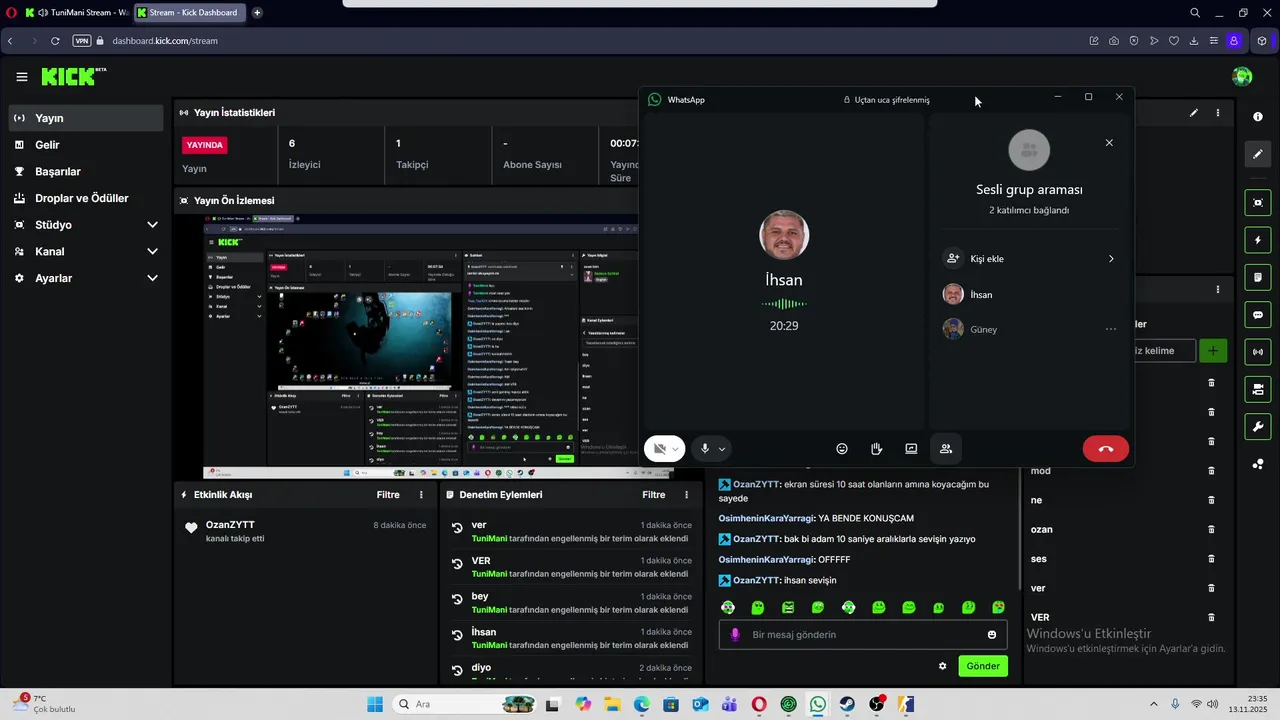Open microphone options arrow in WhatsApp call
This screenshot has height=720, width=1280.
[x=722, y=449]
